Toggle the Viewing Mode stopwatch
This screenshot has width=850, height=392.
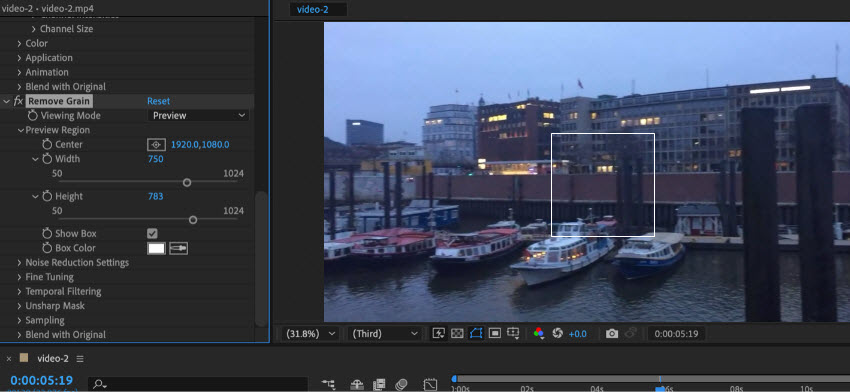click(33, 115)
